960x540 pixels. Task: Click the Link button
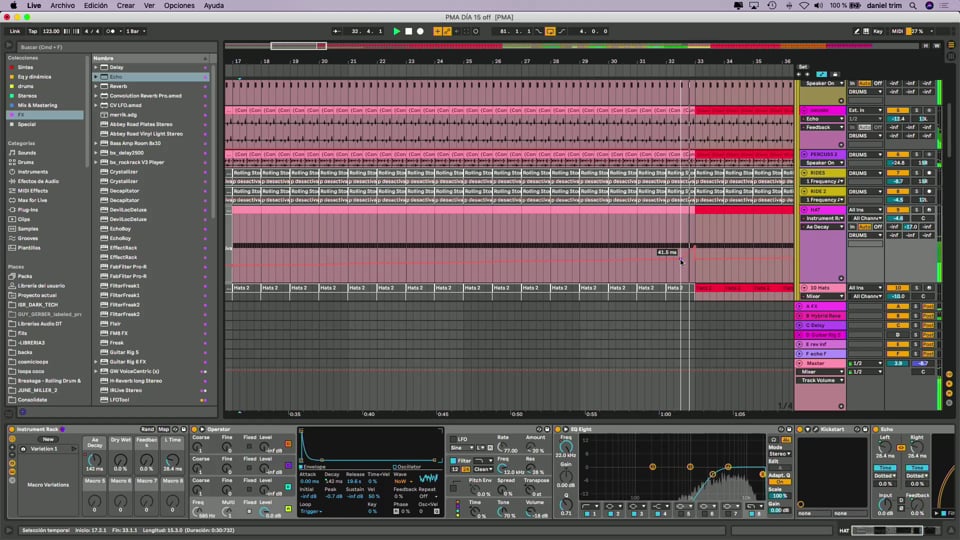coord(15,31)
